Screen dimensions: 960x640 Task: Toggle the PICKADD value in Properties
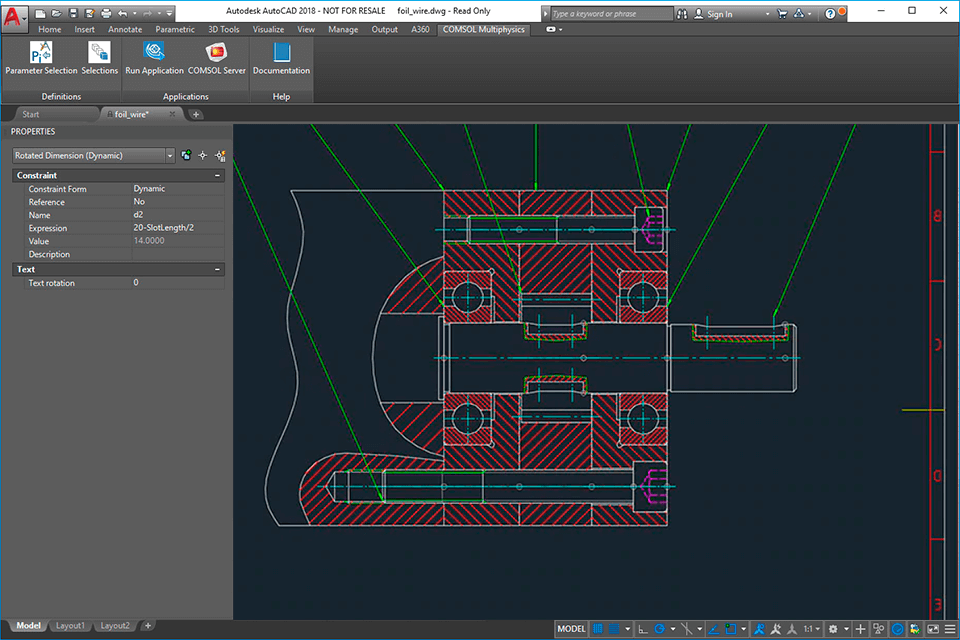tap(185, 155)
